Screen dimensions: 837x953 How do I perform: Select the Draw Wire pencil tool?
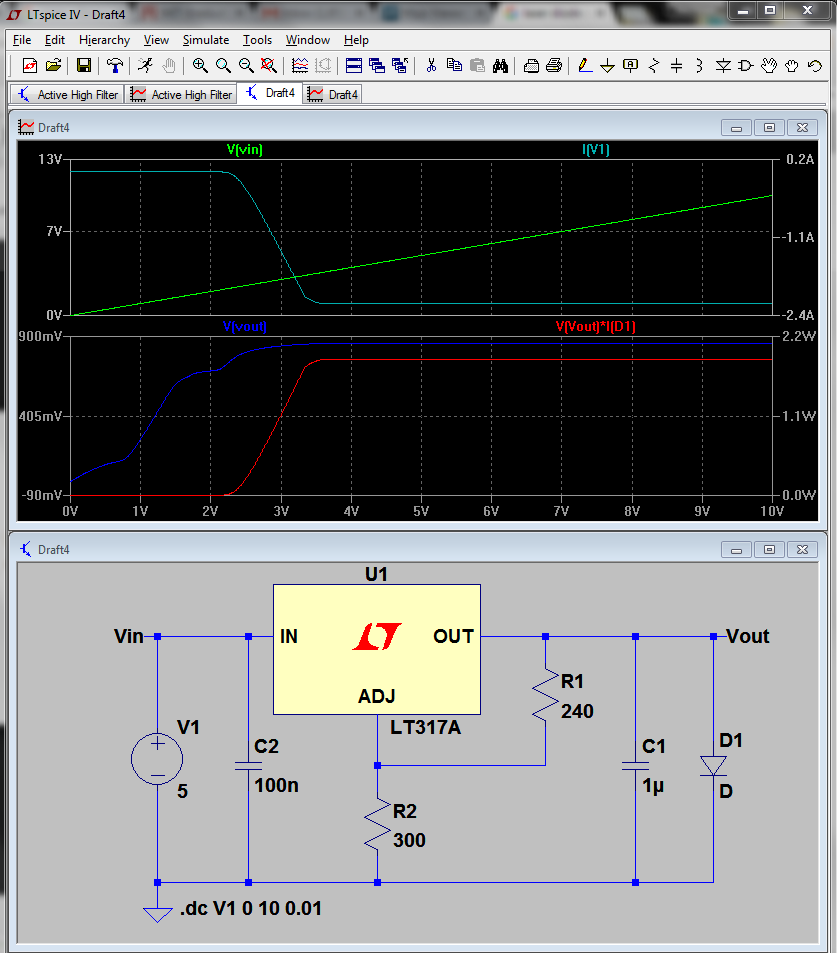coord(585,65)
